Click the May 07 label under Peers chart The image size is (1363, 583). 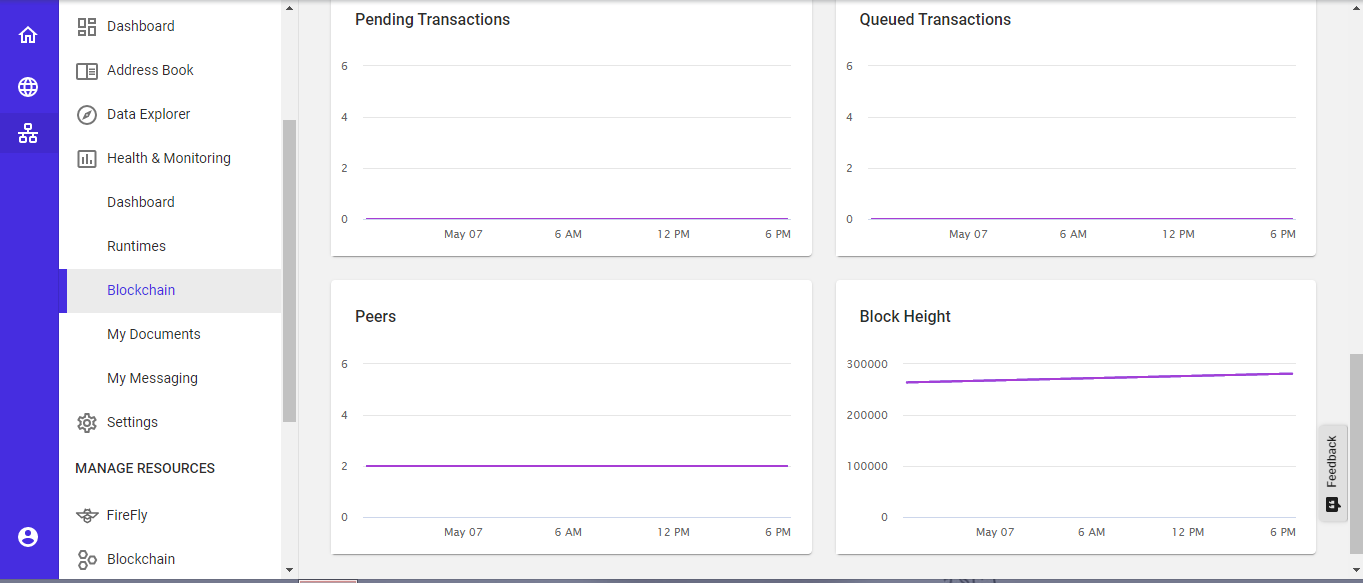pyautogui.click(x=463, y=532)
